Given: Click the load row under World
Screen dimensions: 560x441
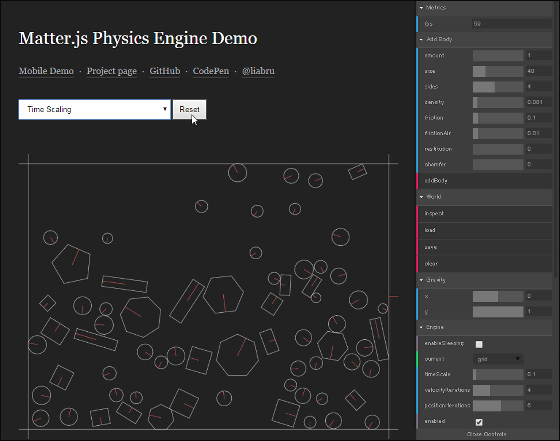Looking at the screenshot, I should click(484, 230).
